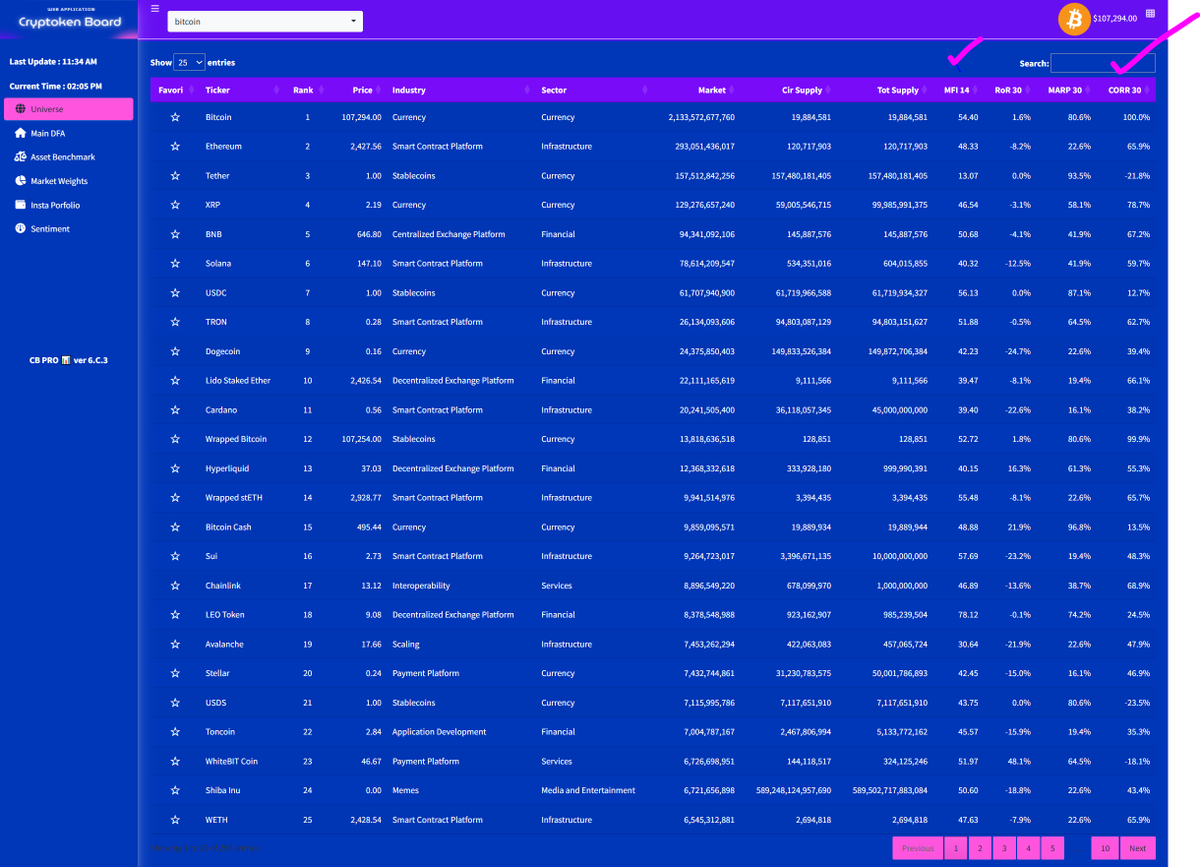The image size is (1200, 867).
Task: Star the Stellar row
Action: click(175, 673)
